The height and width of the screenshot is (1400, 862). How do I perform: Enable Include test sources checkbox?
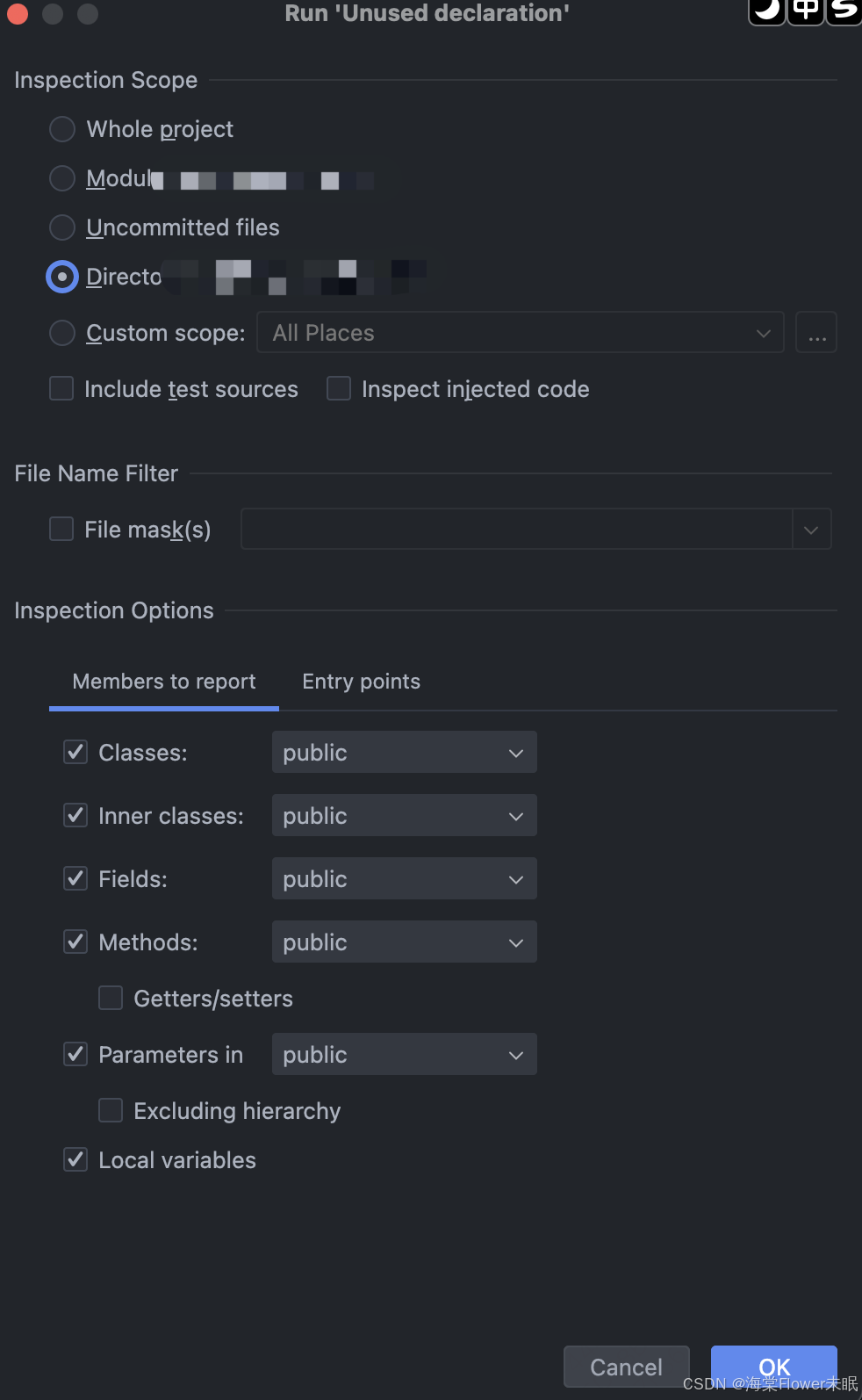[x=61, y=388]
